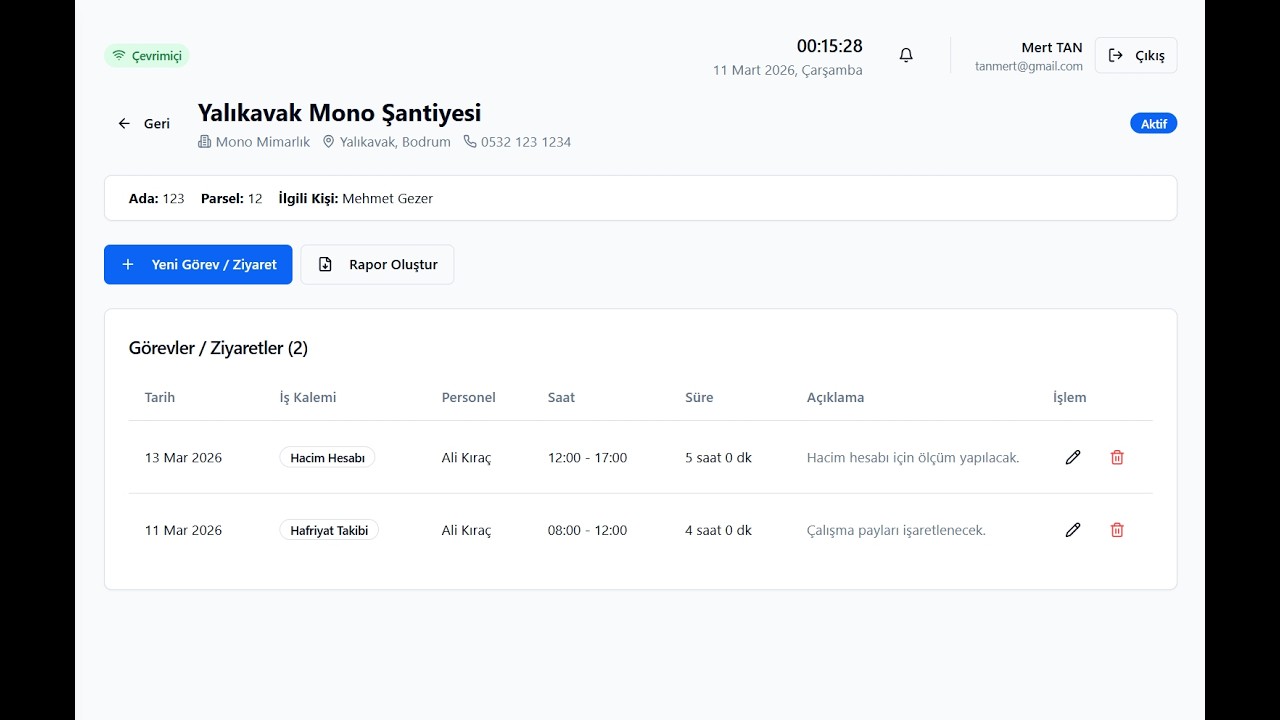Click the Tarih column header

[x=160, y=397]
